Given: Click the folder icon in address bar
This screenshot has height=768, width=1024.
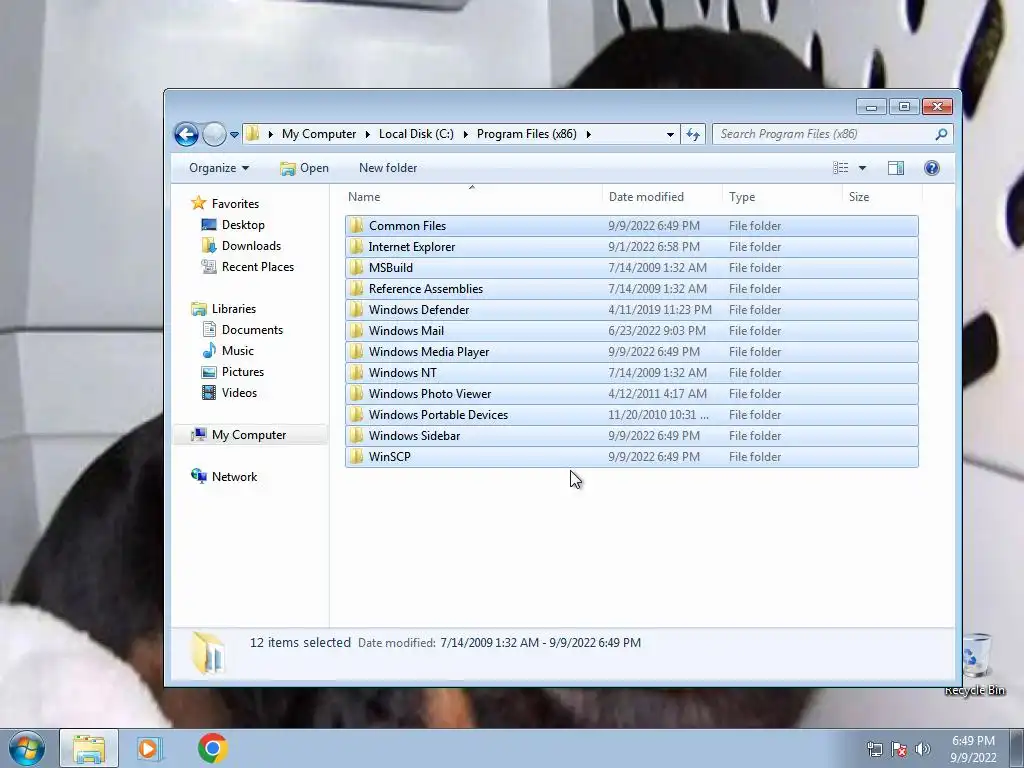Looking at the screenshot, I should pyautogui.click(x=253, y=134).
